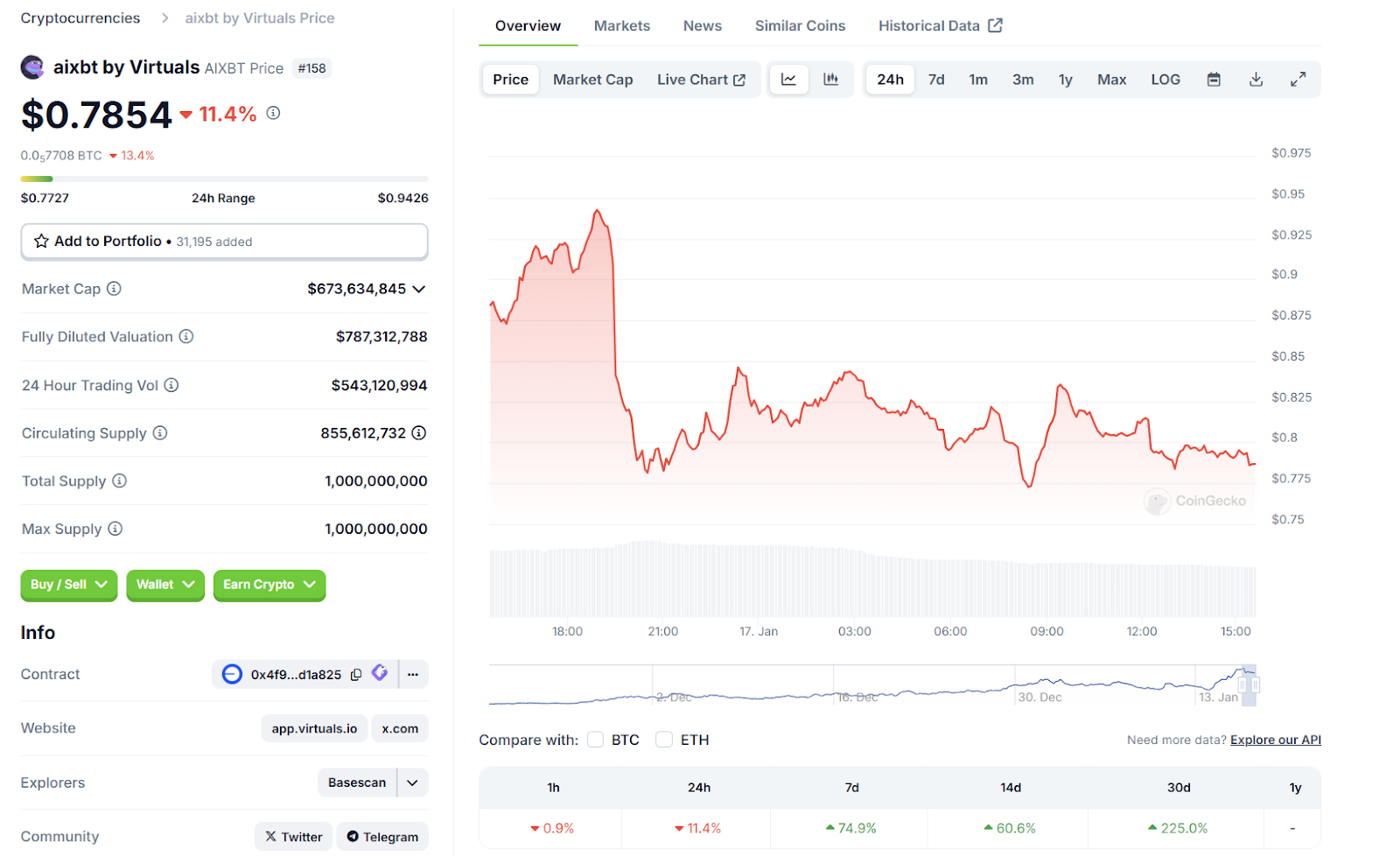Screen dimensions: 1400x856
Task: Click the purple wallet icon beside contract
Action: point(380,673)
